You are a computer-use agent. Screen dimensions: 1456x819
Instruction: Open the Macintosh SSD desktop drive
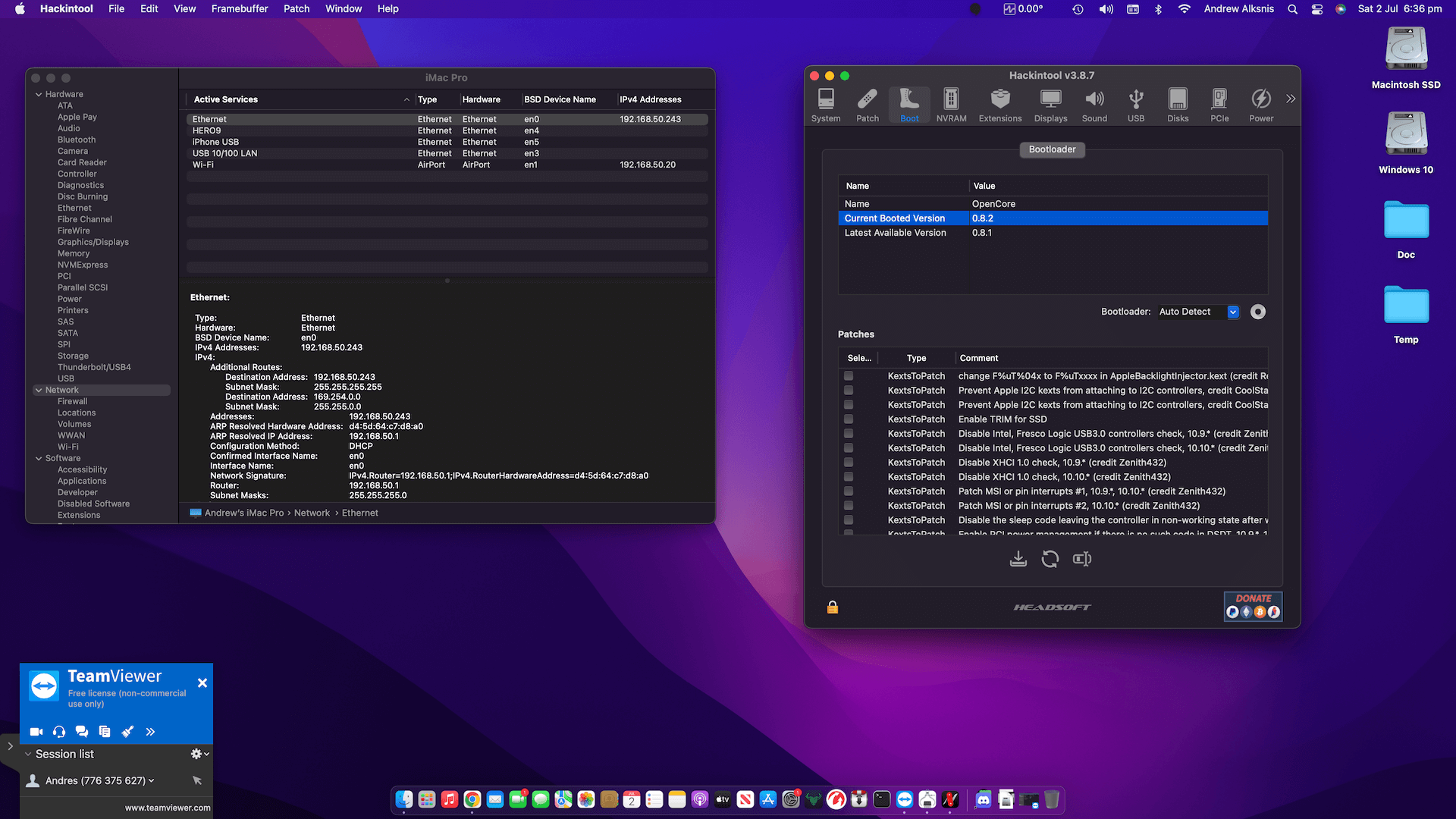pyautogui.click(x=1406, y=58)
